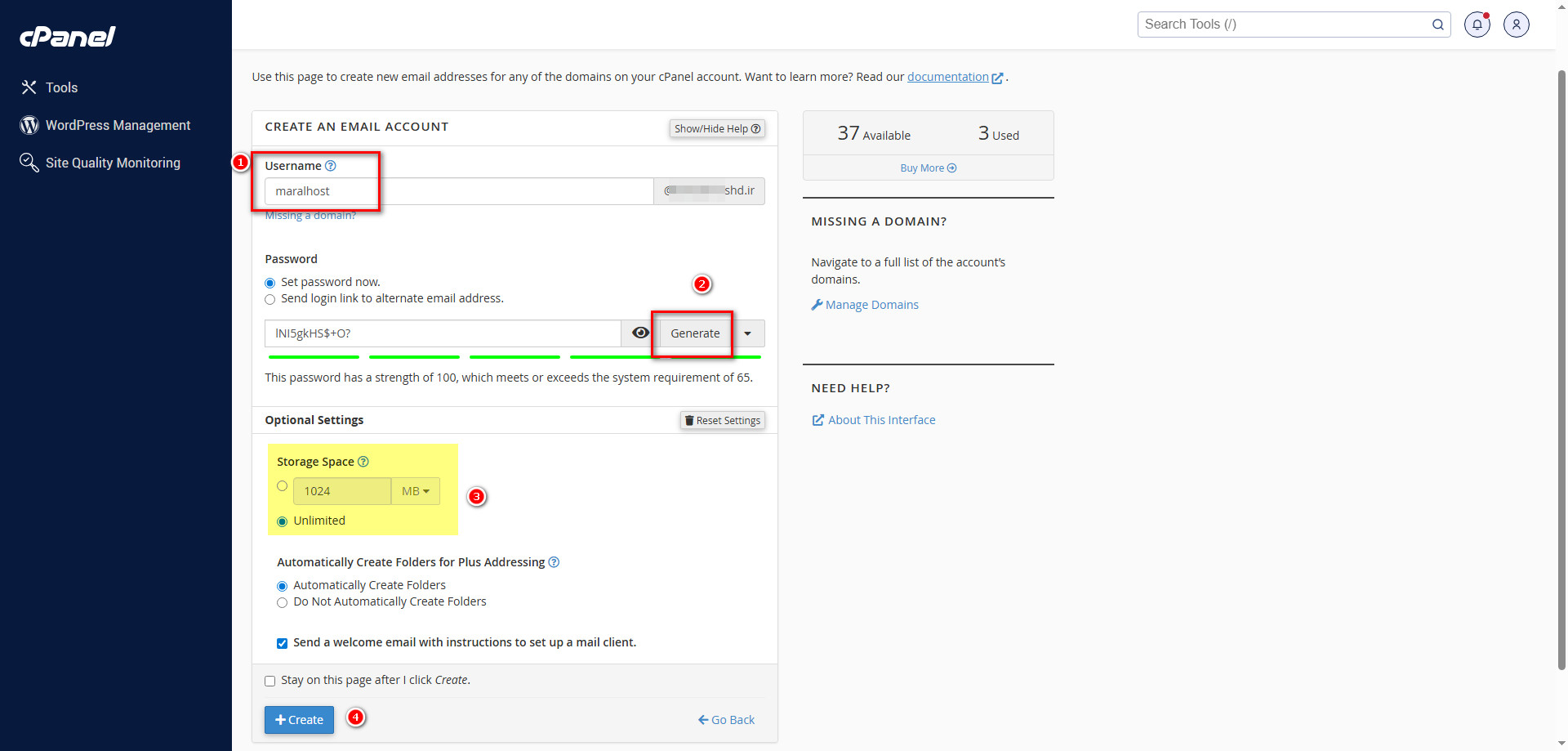Open the MB storage unit dropdown
The width and height of the screenshot is (1568, 751).
415,491
